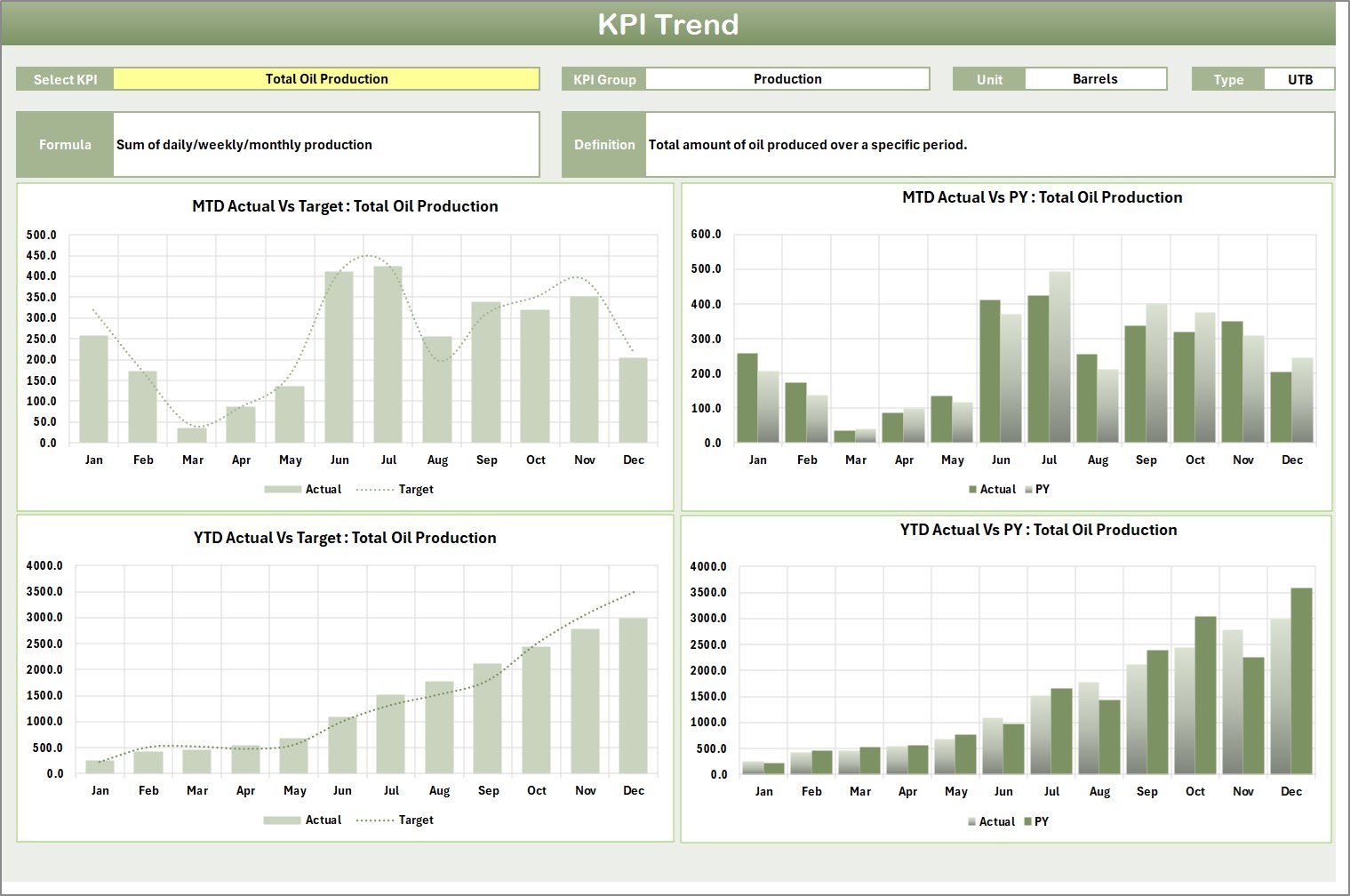Screen dimensions: 1350x896
Task: Select the Jan axis label in MTD Actual Vs PY chart
Action: [757, 460]
